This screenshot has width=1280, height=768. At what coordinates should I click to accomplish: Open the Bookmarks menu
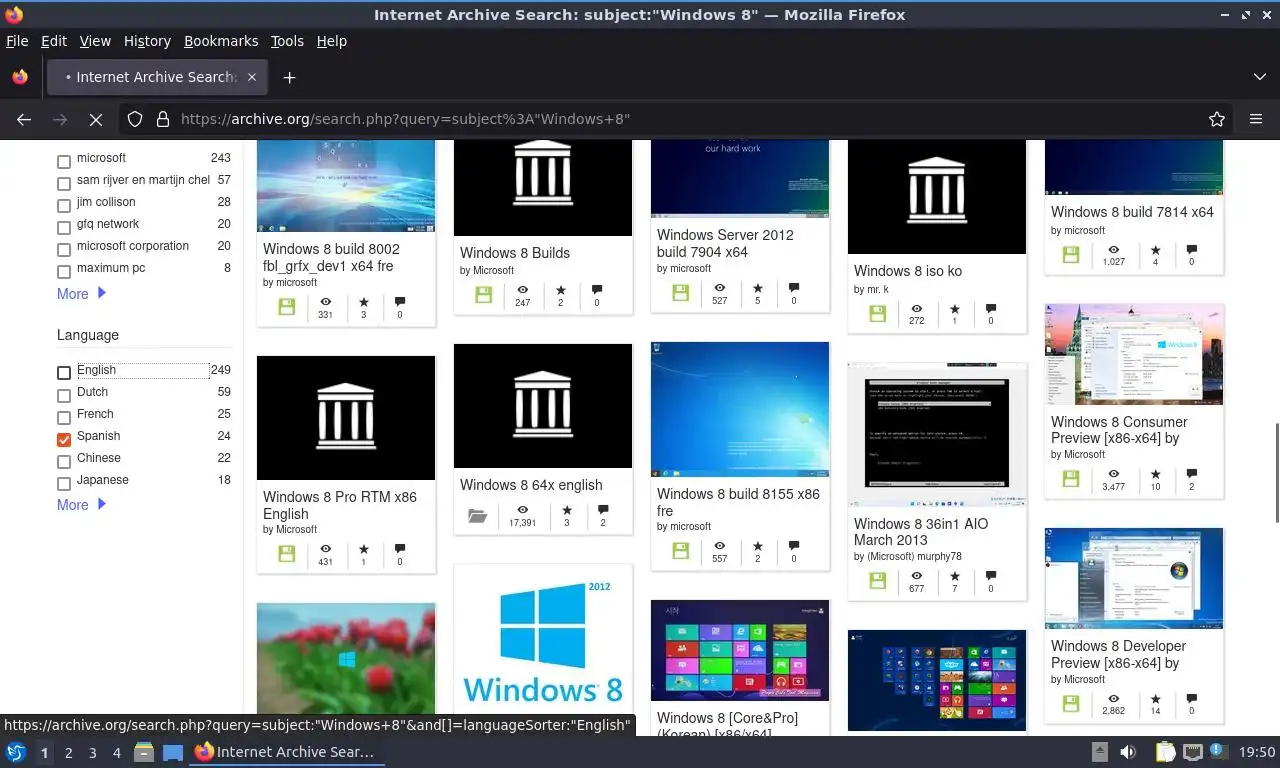point(221,41)
